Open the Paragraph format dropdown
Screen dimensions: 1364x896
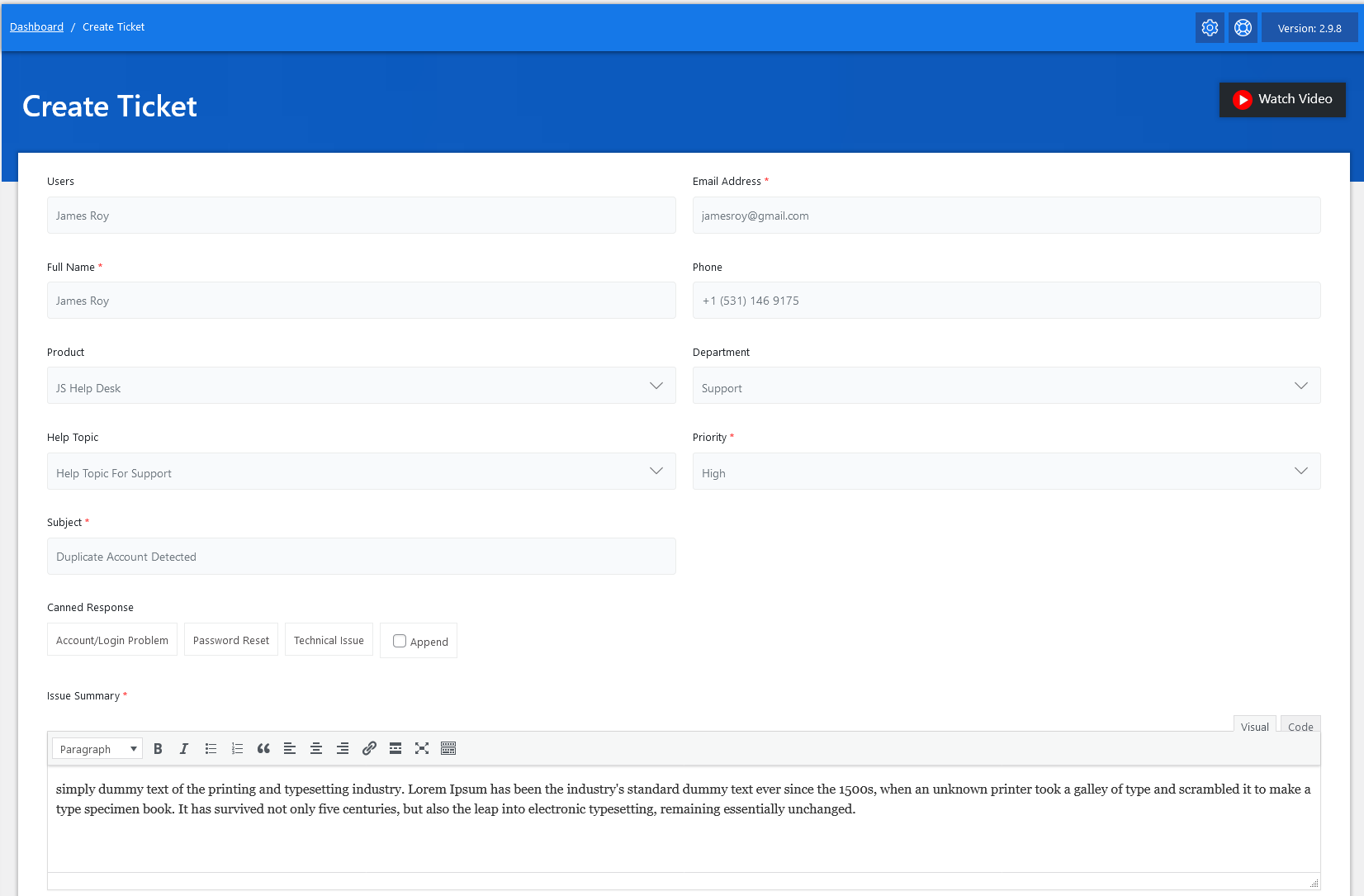pyautogui.click(x=97, y=749)
